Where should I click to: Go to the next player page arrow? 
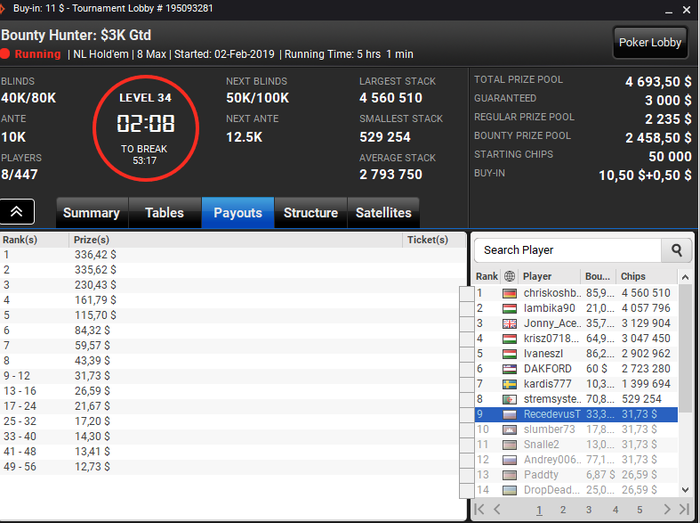click(x=667, y=509)
